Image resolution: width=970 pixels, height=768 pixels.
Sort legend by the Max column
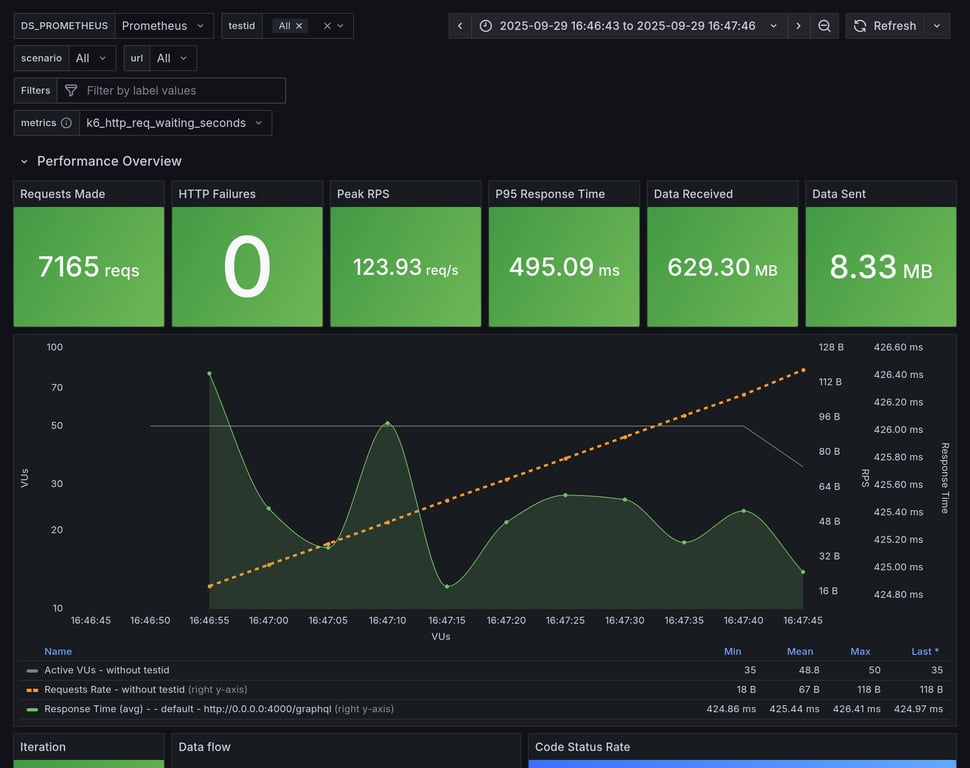pos(860,651)
